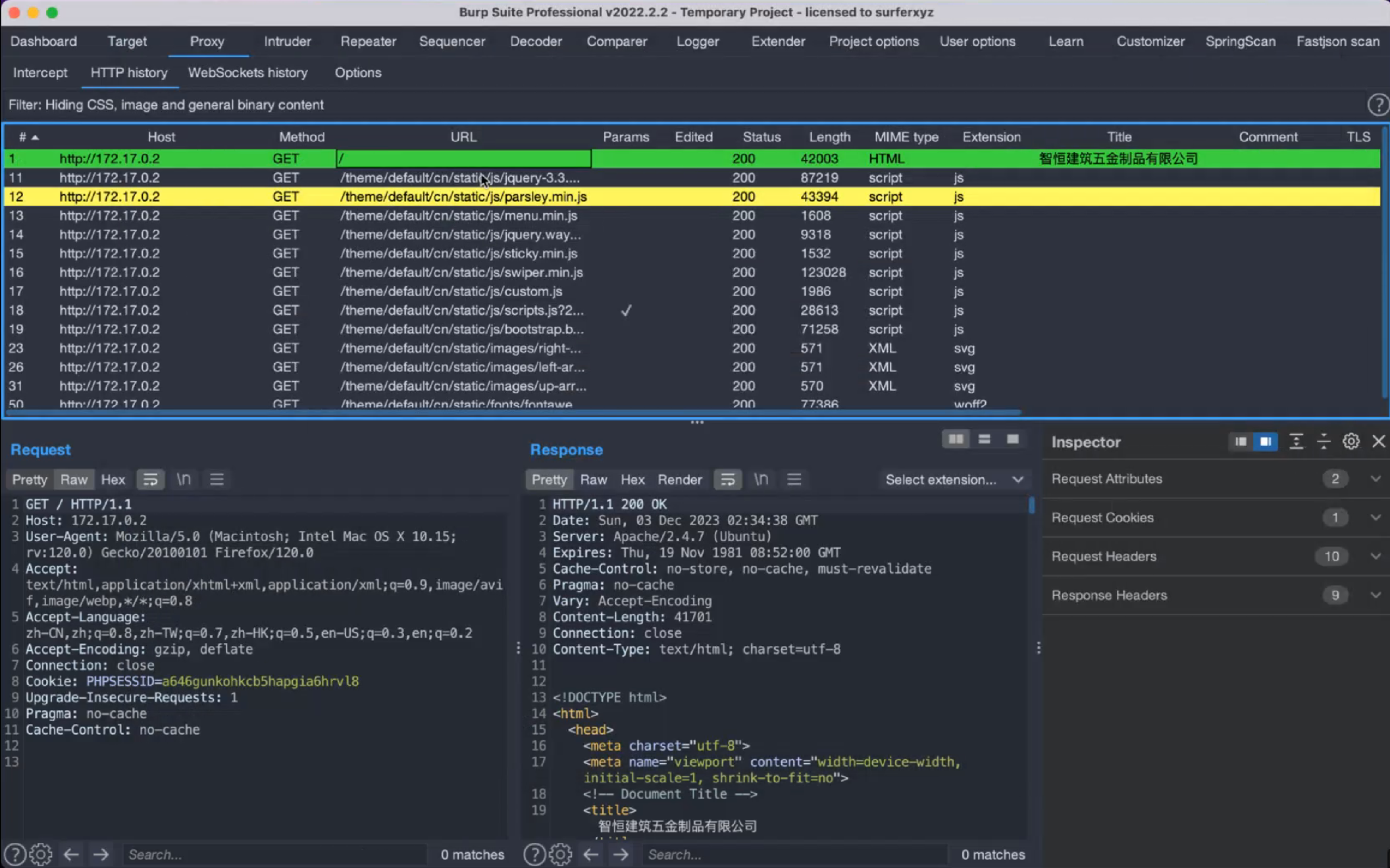Go to next Response search match arrow
1390x868 pixels.
[621, 854]
